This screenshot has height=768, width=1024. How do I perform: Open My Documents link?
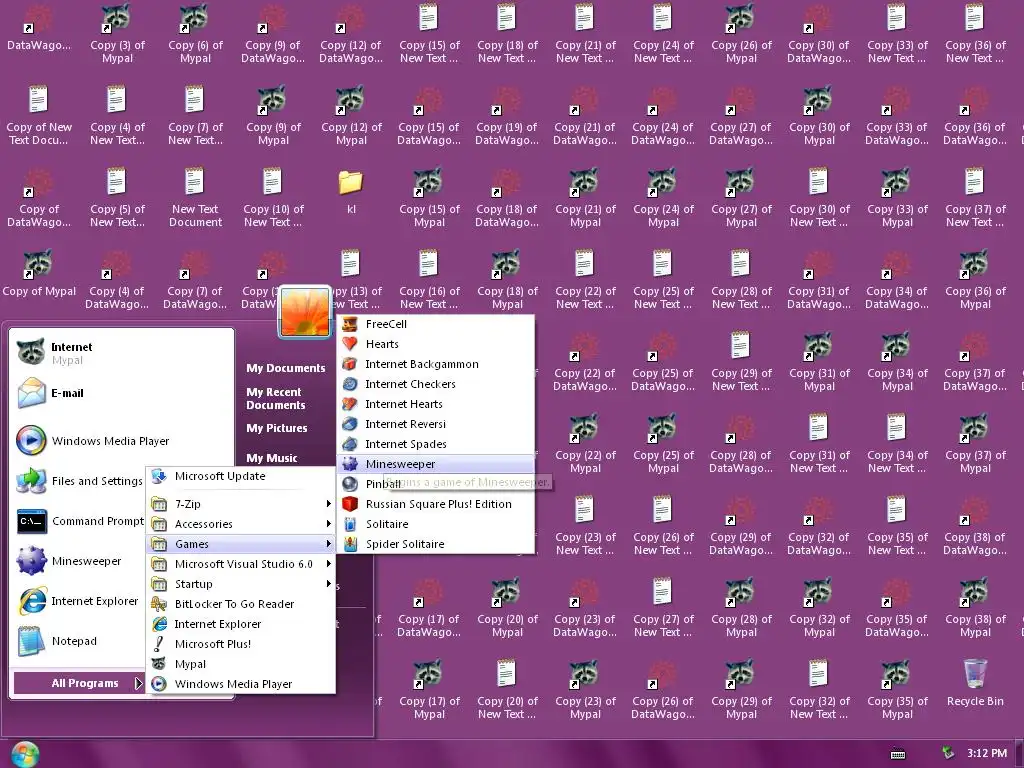285,368
